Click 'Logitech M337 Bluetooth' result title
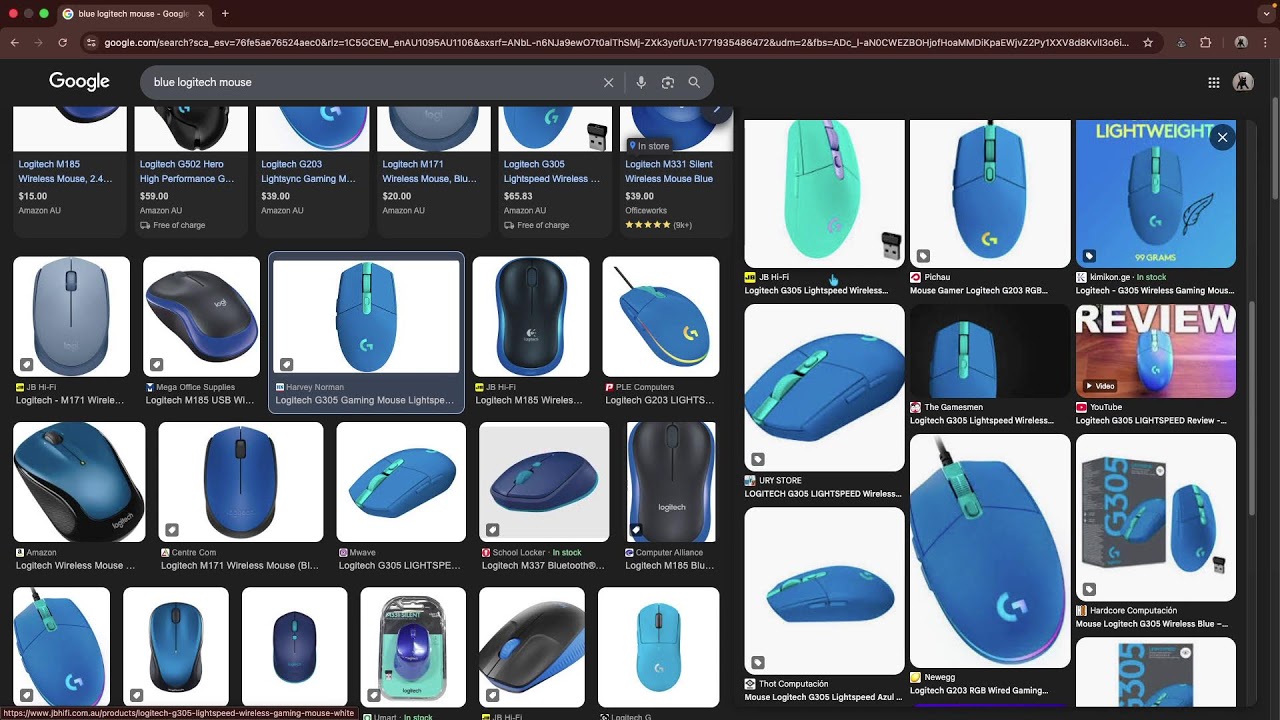This screenshot has width=1280, height=720. coord(543,566)
